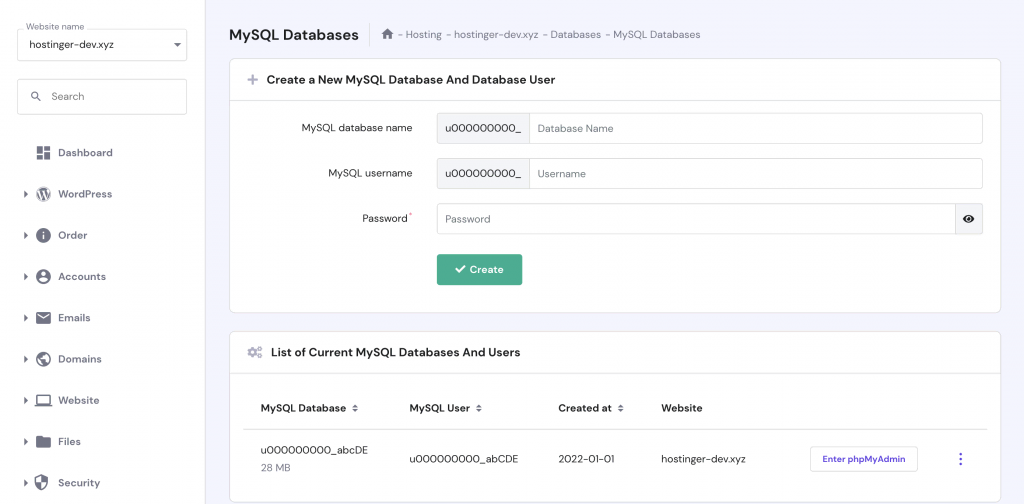Click MySQL Databases breadcrumb link

[656, 35]
